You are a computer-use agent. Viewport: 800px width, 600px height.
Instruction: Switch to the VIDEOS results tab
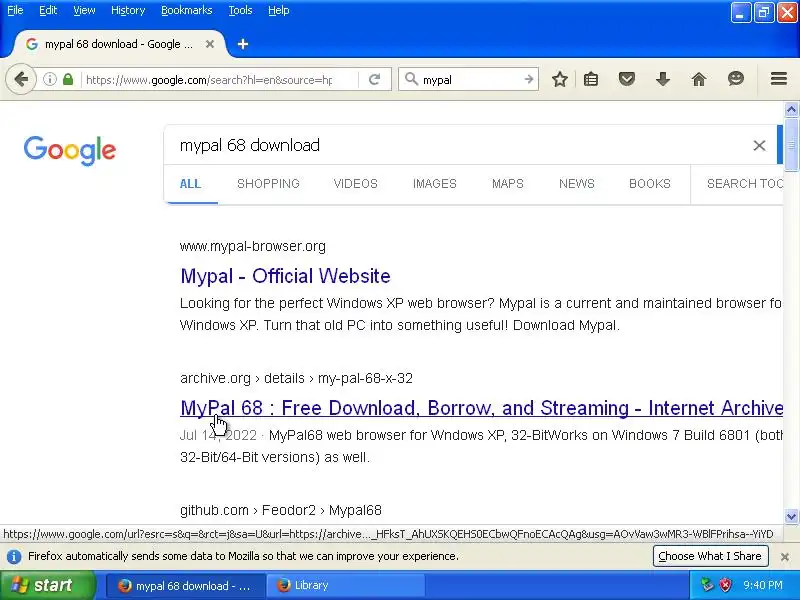356,184
